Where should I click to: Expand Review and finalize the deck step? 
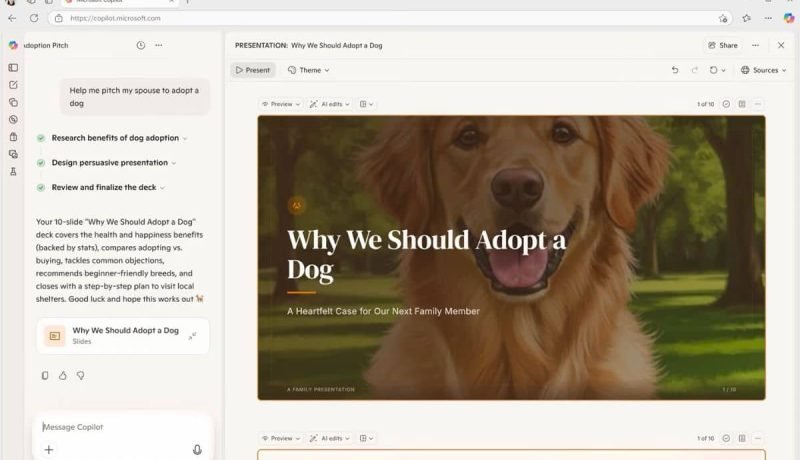coord(162,188)
